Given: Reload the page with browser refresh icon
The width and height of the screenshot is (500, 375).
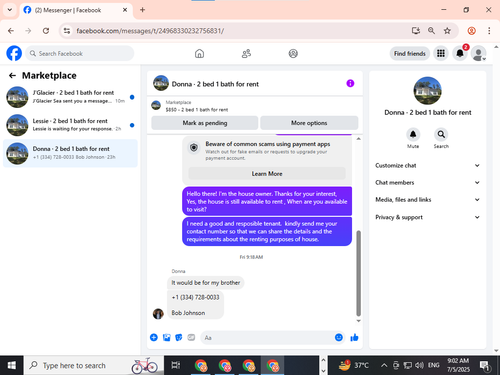Looking at the screenshot, I should point(46,31).
